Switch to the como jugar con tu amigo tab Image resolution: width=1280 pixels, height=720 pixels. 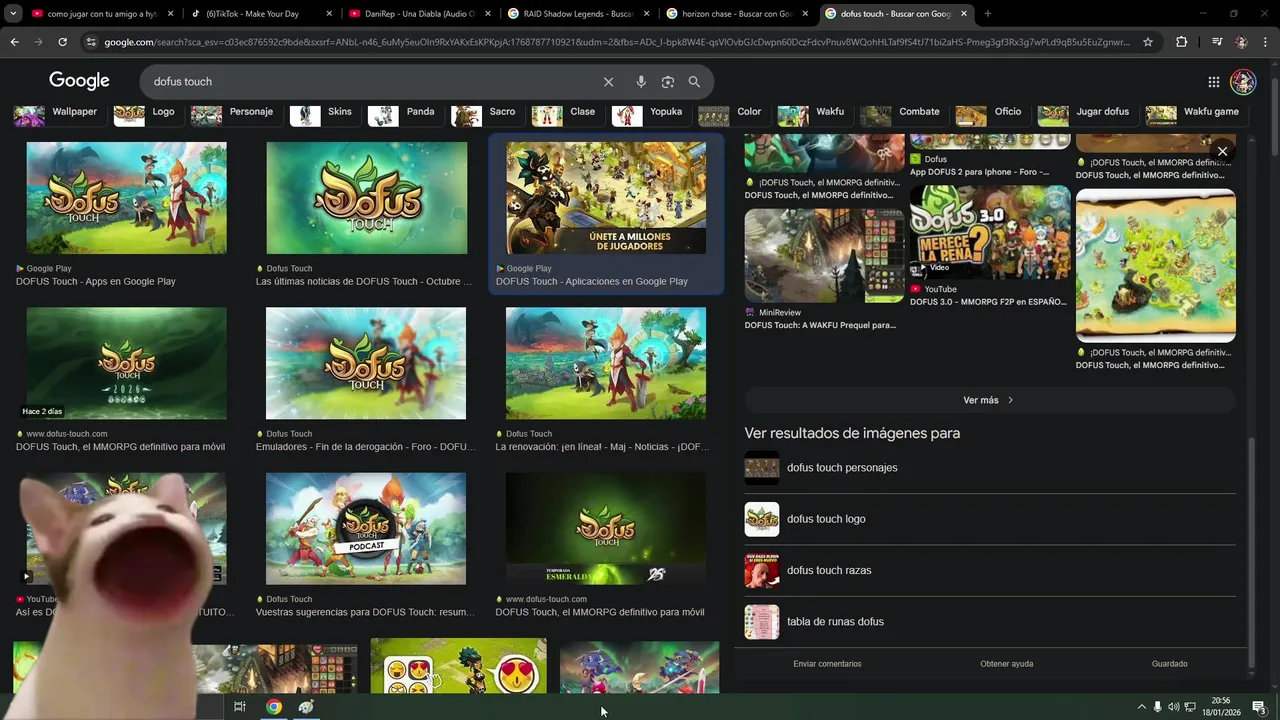[100, 14]
